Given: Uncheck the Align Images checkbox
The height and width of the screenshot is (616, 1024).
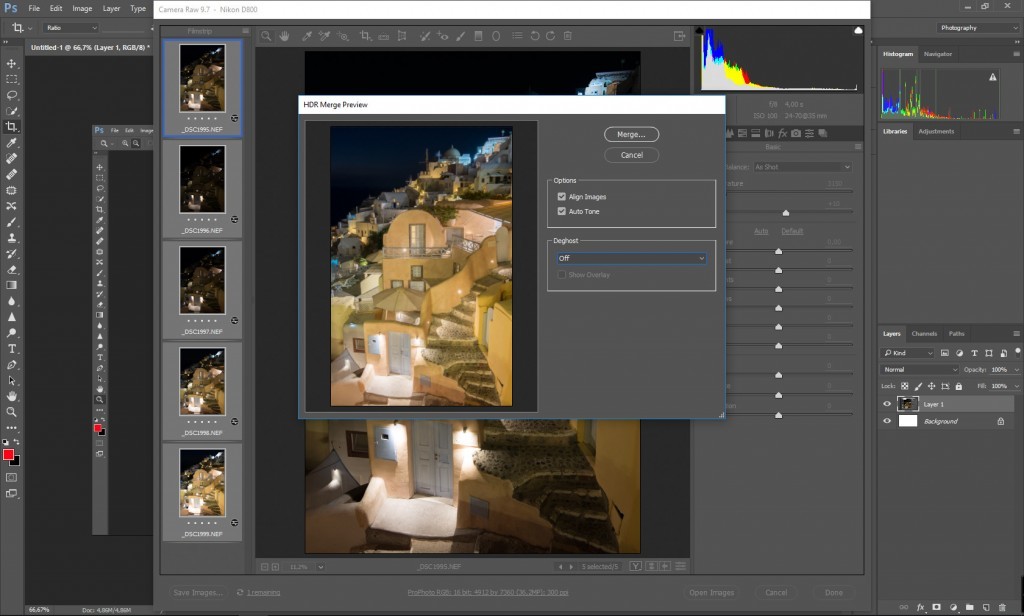Looking at the screenshot, I should [x=562, y=197].
